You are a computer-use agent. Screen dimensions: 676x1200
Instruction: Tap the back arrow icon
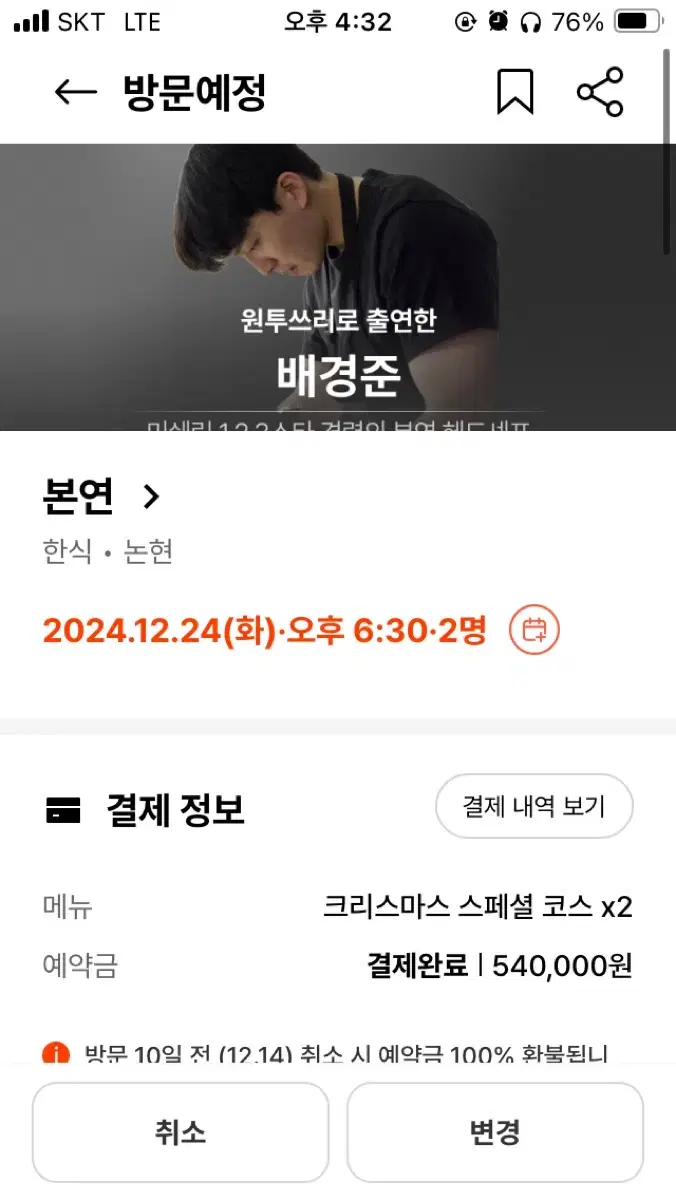pyautogui.click(x=75, y=93)
